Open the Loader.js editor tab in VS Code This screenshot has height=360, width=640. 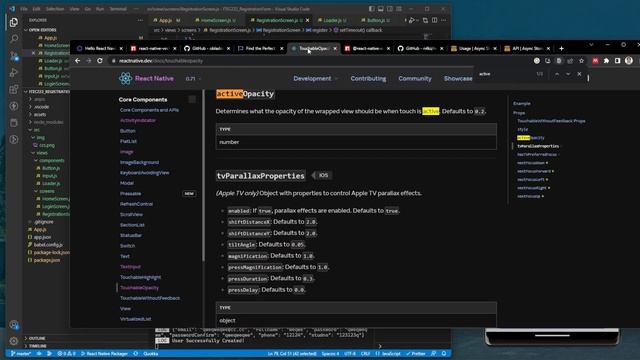coord(333,20)
